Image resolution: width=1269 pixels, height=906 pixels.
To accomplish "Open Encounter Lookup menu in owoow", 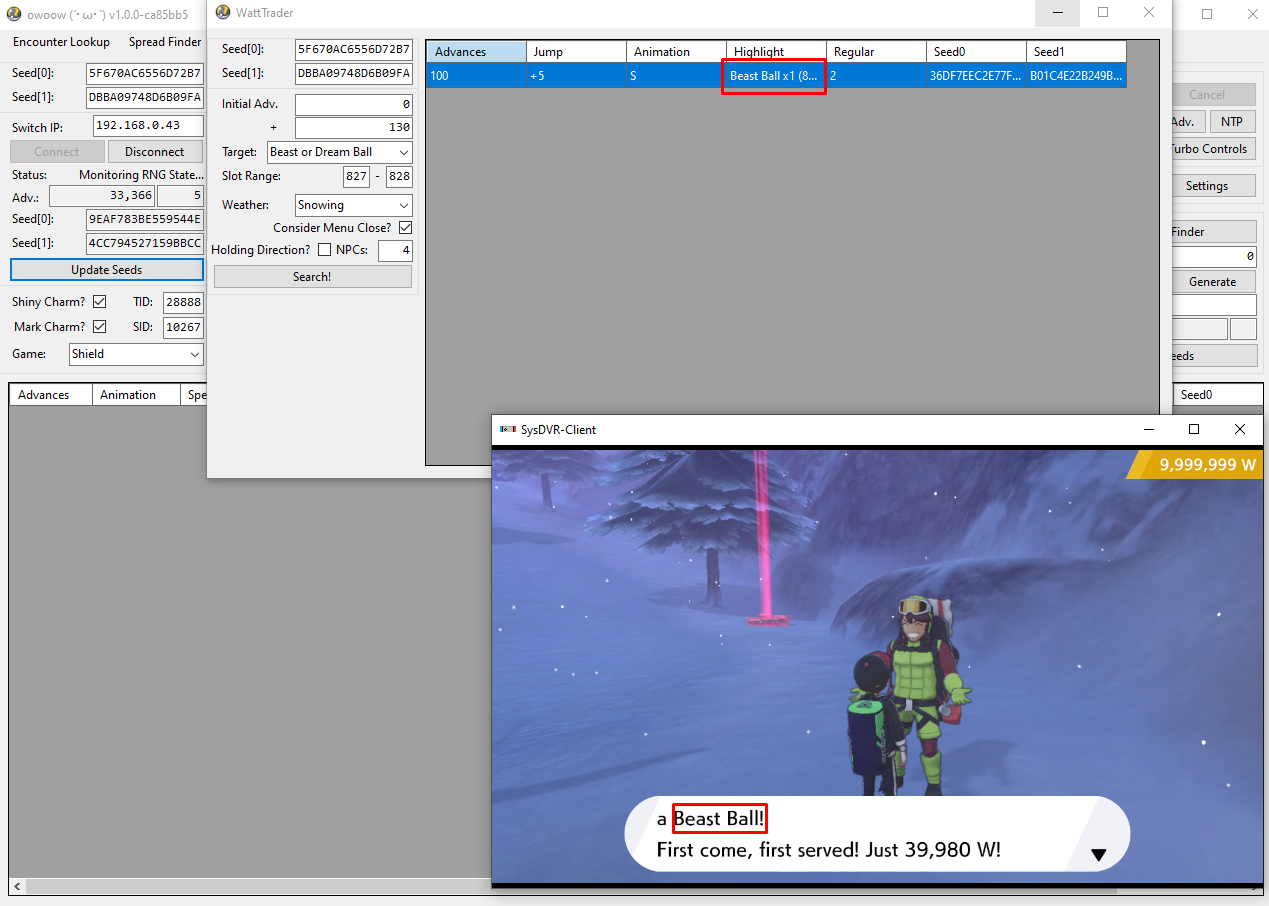I will coord(61,42).
